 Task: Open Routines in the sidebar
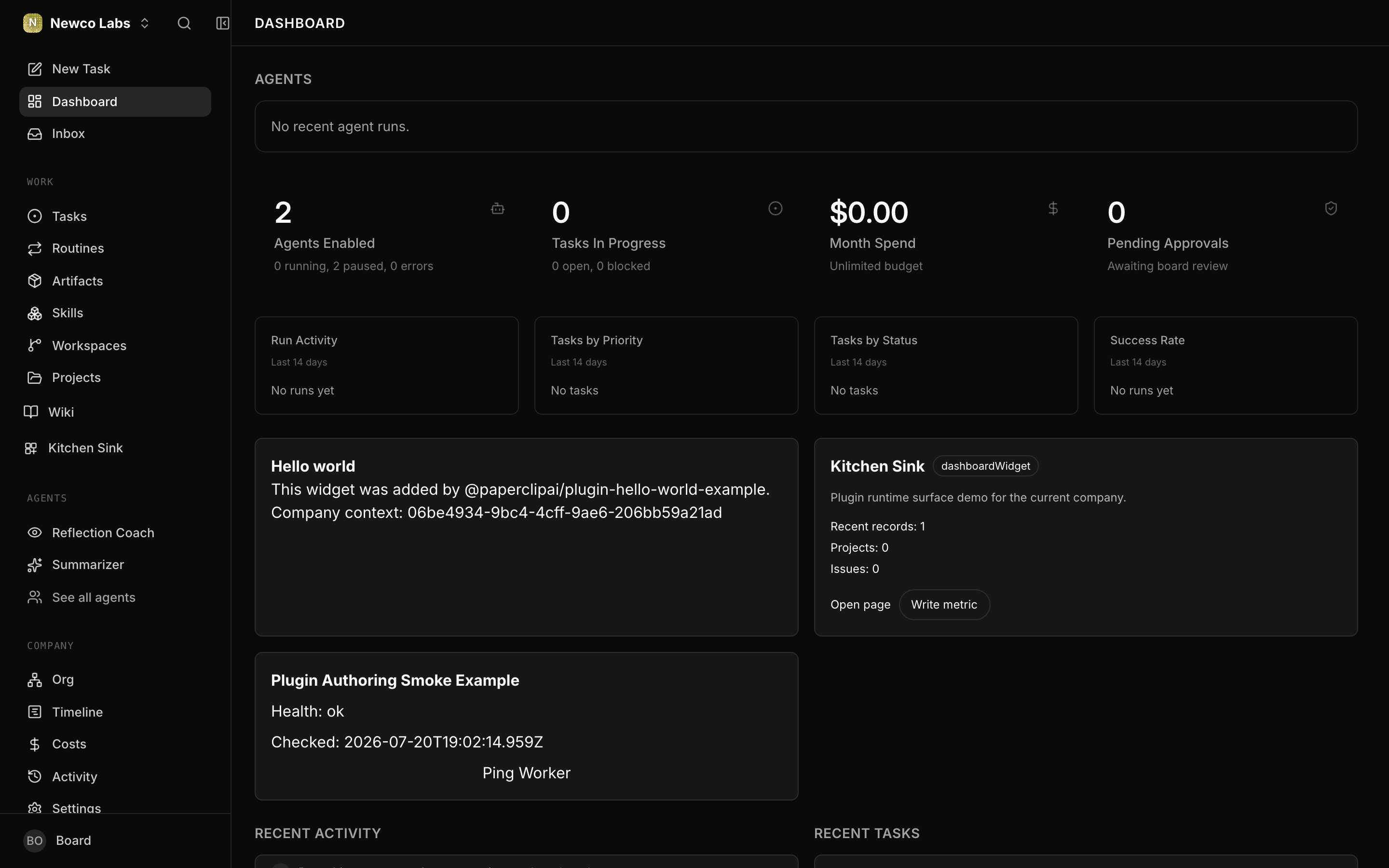[x=115, y=248]
